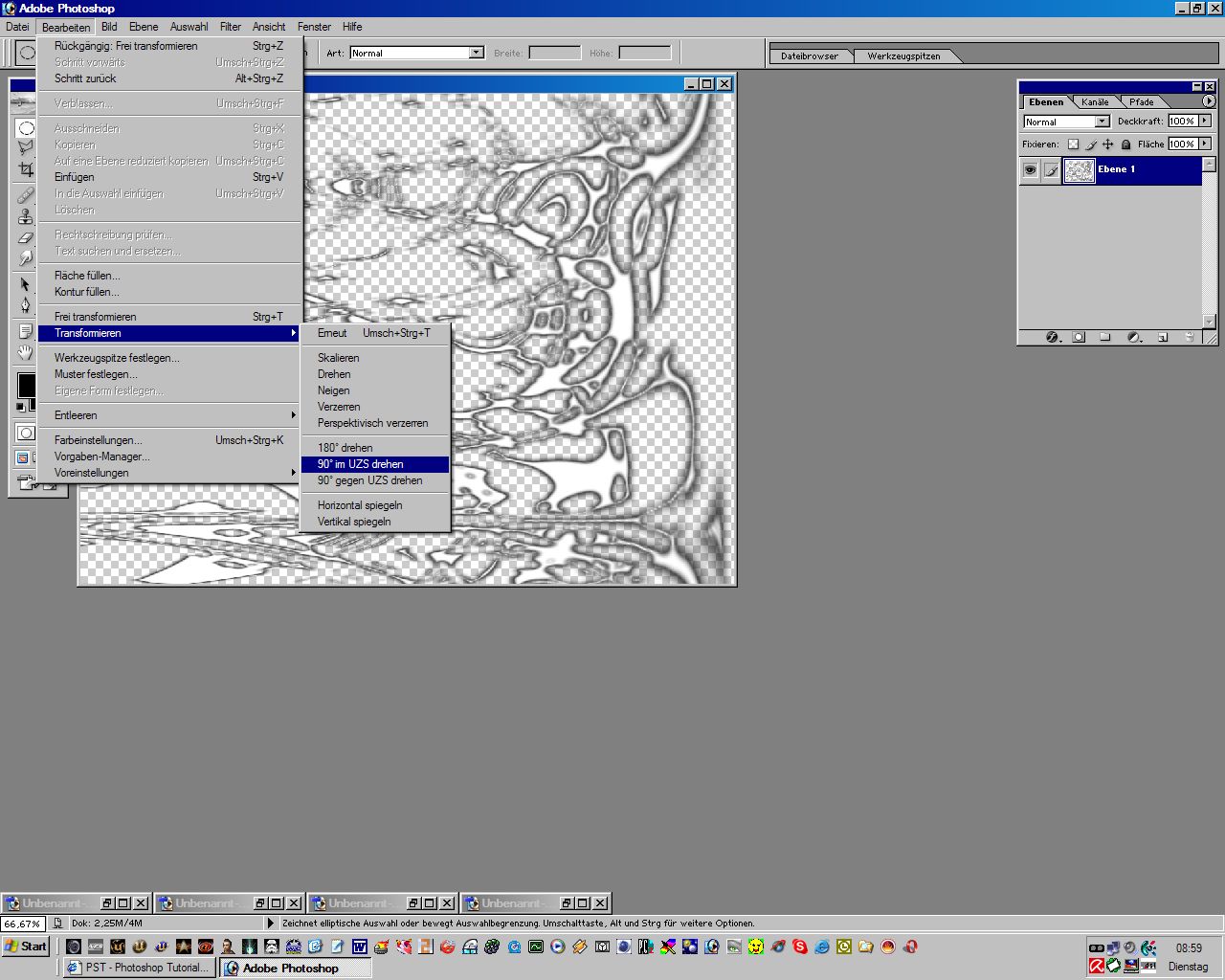
Task: Hide Ebene 1 with the eye icon
Action: [x=1030, y=170]
